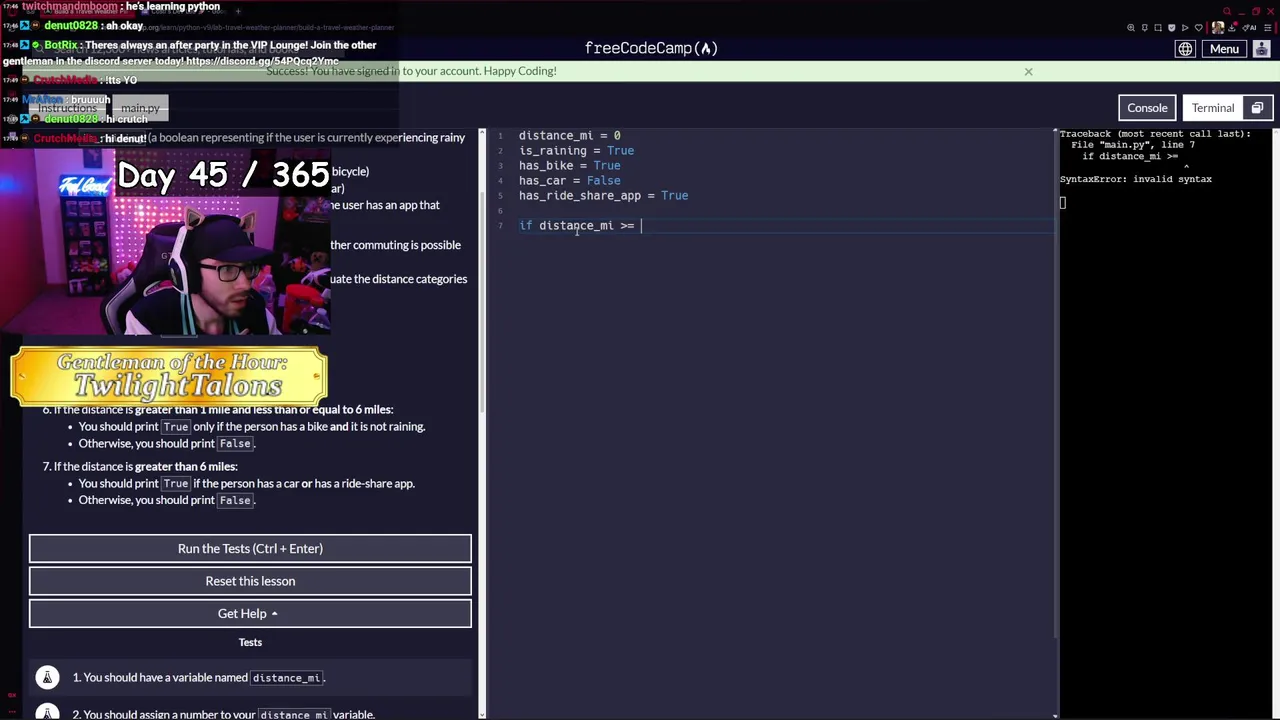Open the user profile avatar icon
Image resolution: width=1280 pixels, height=720 pixels.
1263,49
